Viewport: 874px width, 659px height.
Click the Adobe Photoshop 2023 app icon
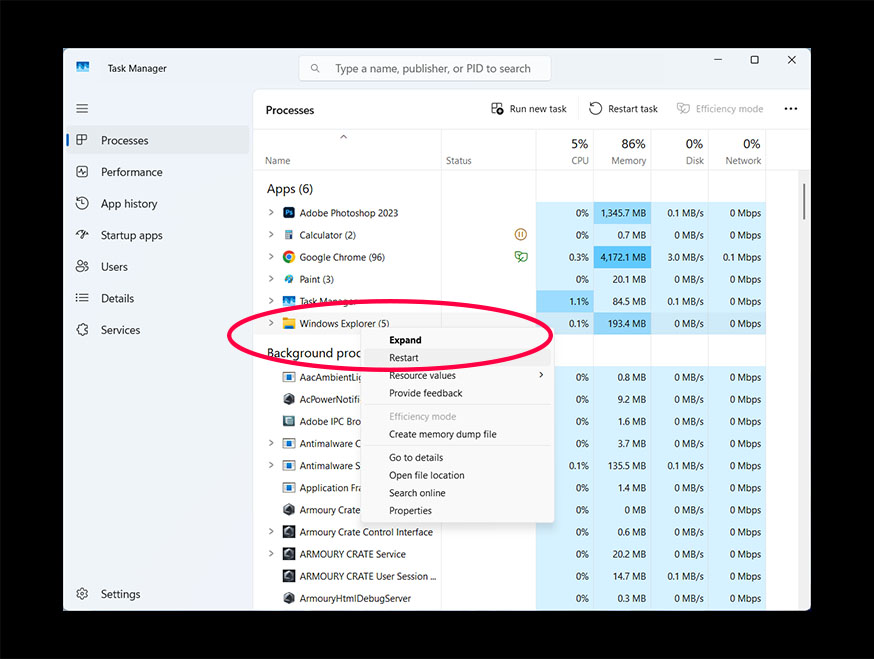(289, 213)
